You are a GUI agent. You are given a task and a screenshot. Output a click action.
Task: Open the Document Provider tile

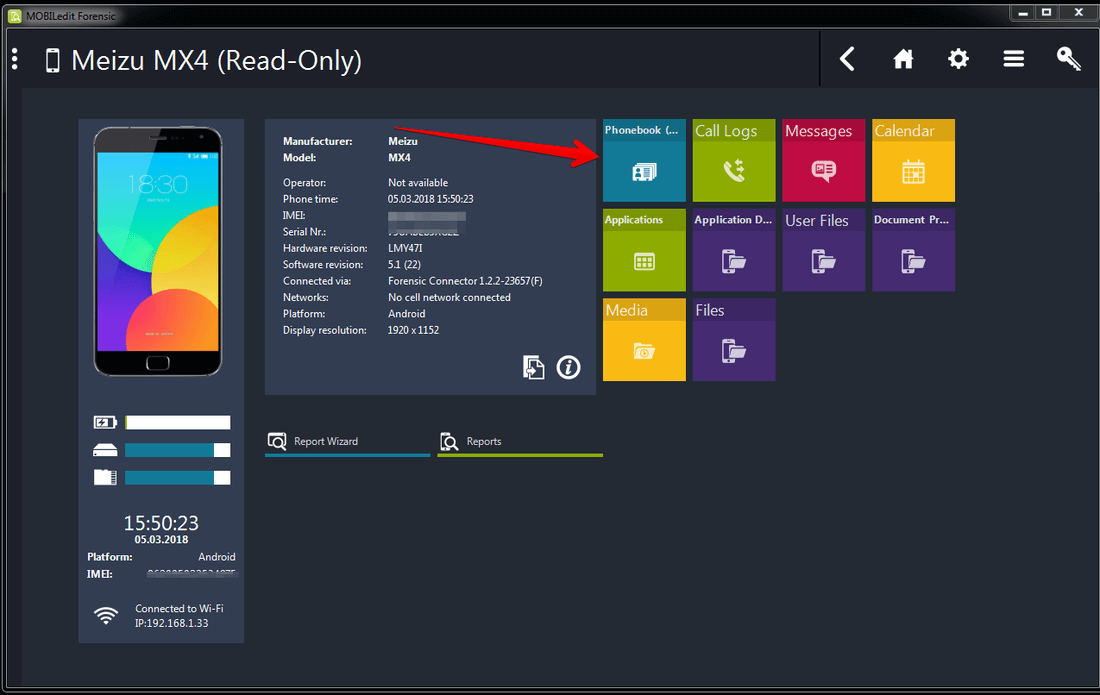tap(913, 251)
